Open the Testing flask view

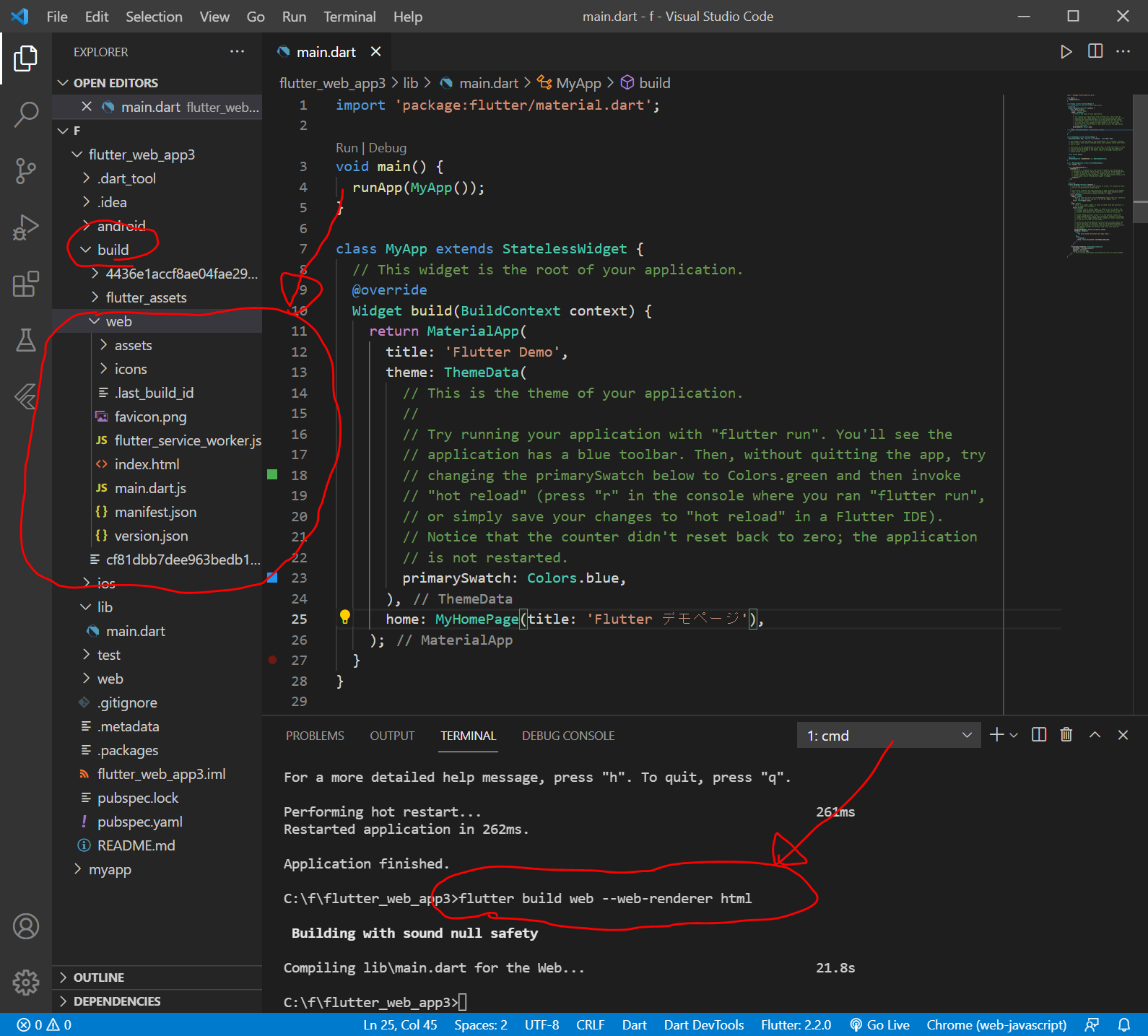pos(26,340)
